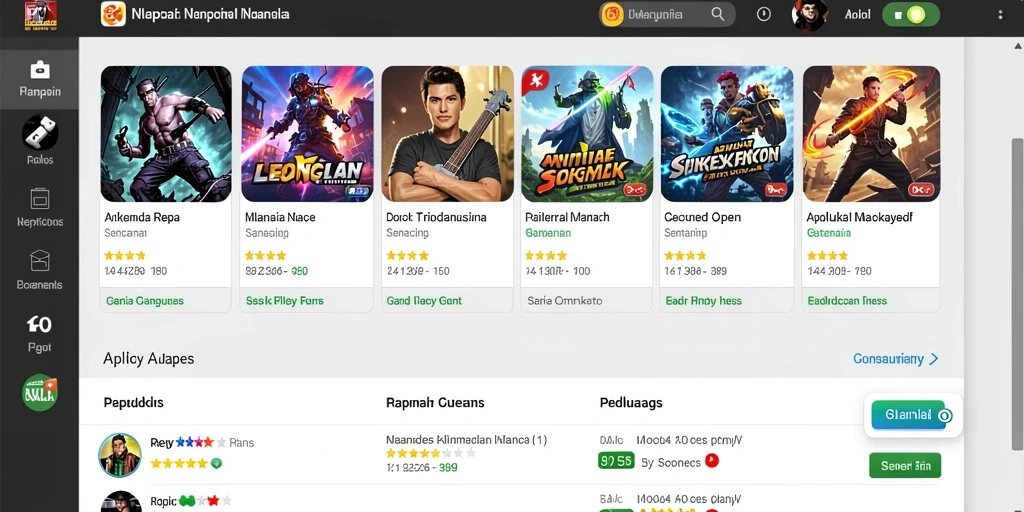
Task: Open the green circular sidebar app icon
Action: pyautogui.click(x=40, y=392)
